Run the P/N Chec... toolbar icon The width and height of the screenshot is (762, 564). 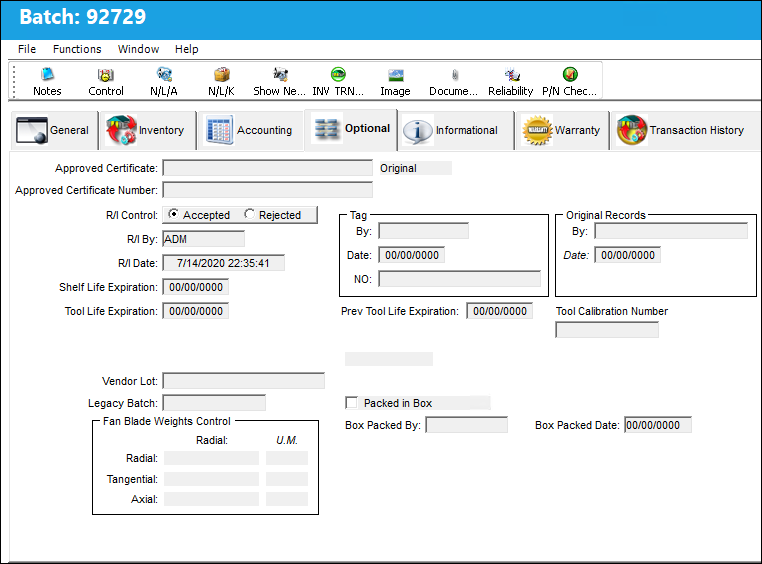pos(570,81)
